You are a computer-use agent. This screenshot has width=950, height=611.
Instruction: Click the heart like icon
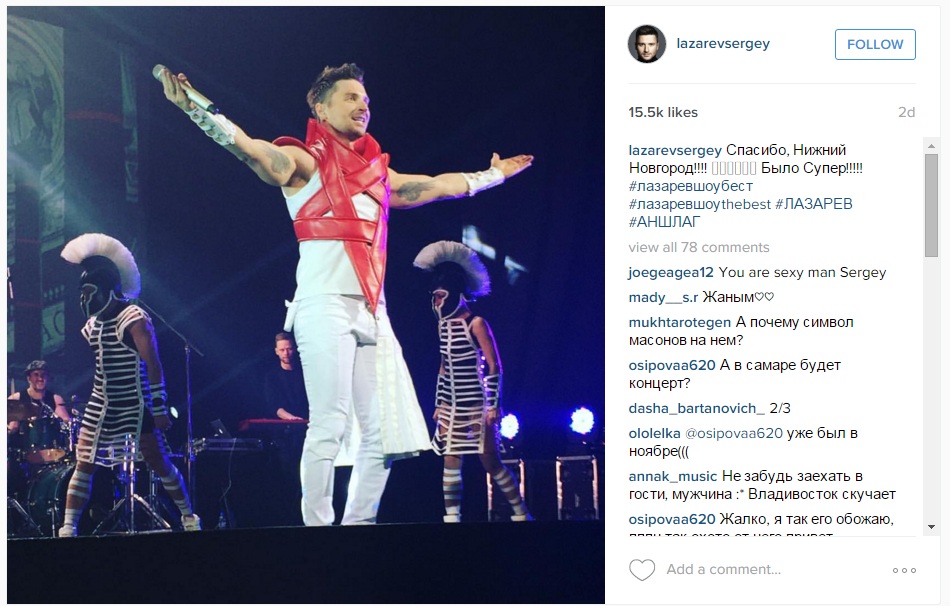642,570
